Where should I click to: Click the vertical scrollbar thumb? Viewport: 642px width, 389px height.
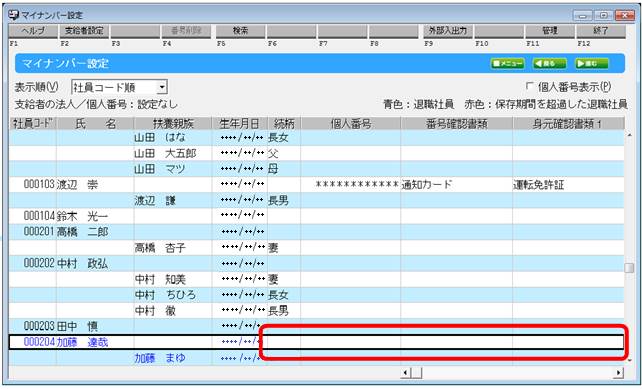pyautogui.click(x=629, y=268)
